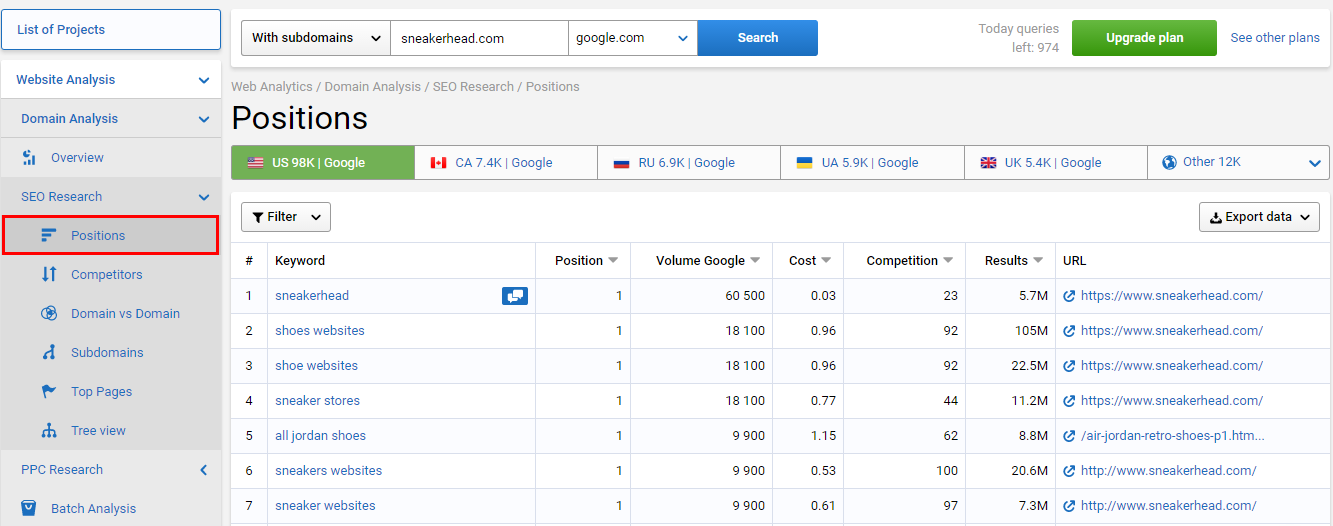1333x526 pixels.
Task: Select the US 98K Google tab
Action: (322, 162)
